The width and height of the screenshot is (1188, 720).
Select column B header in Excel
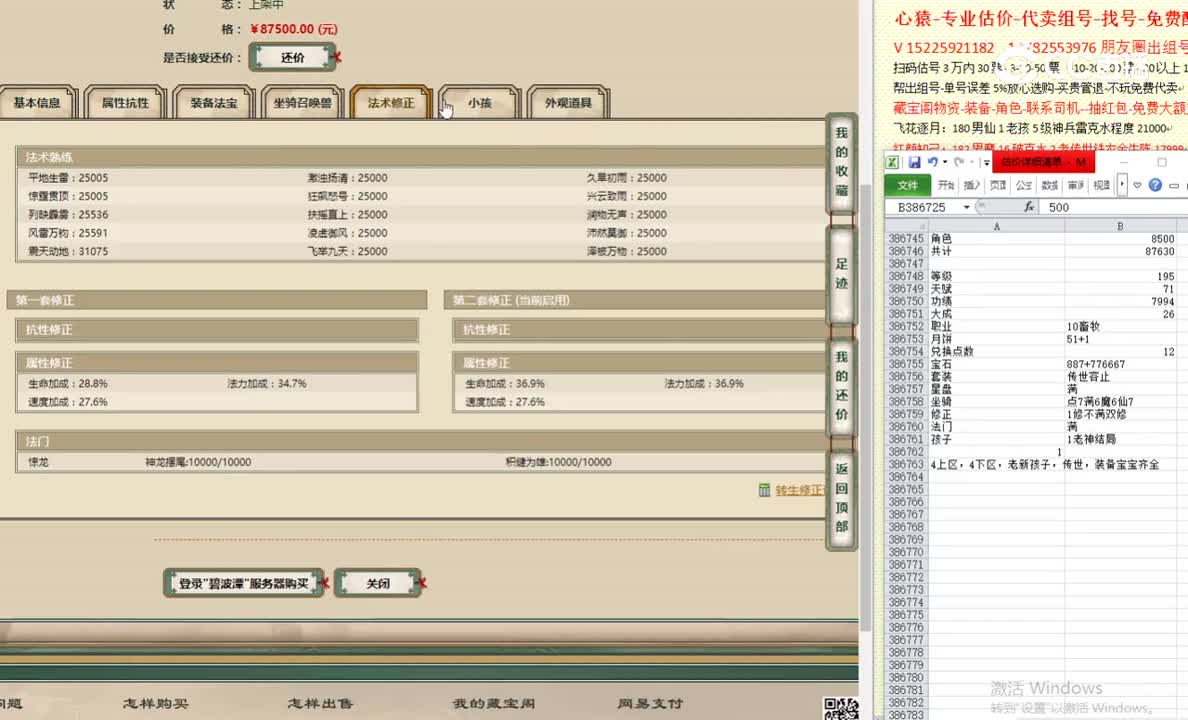pos(1120,226)
